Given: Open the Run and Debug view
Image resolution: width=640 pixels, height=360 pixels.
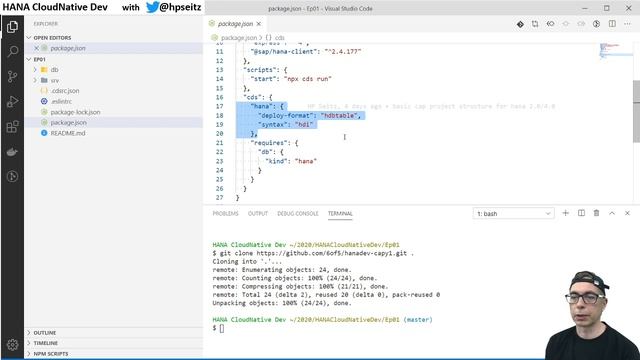Looking at the screenshot, I should tap(12, 101).
